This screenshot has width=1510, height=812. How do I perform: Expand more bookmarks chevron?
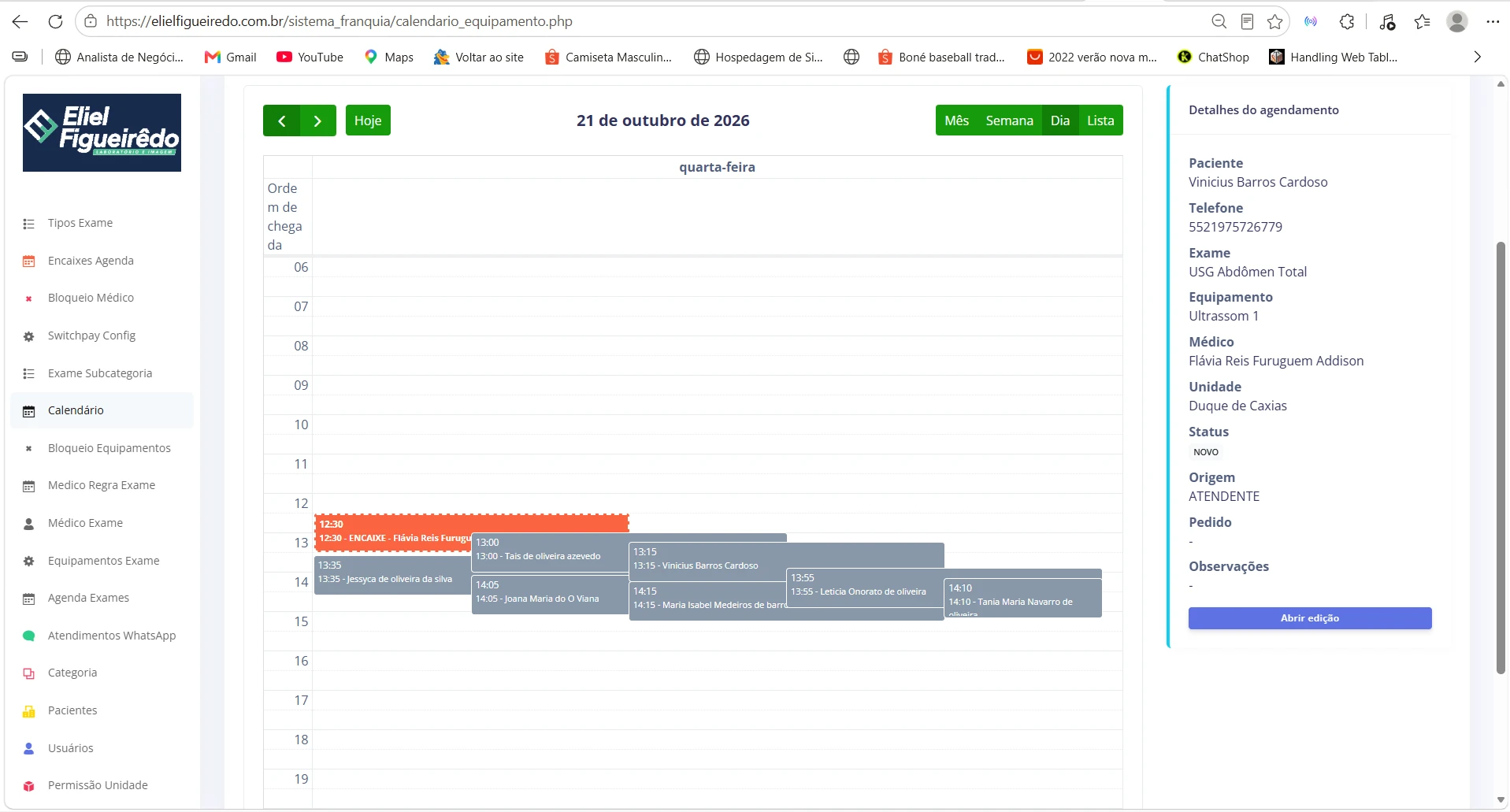(x=1477, y=57)
